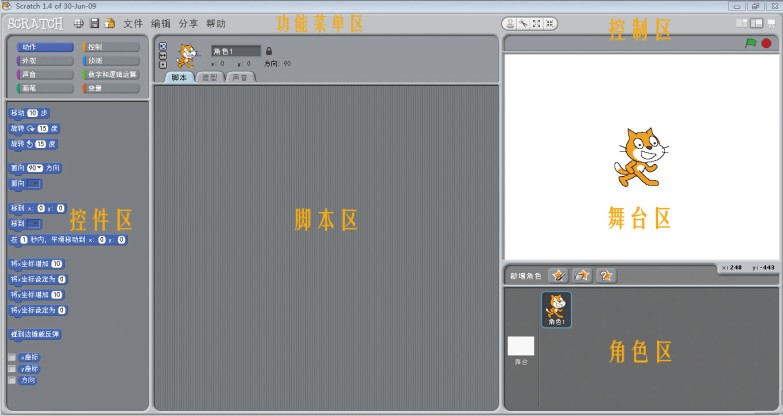783x416 pixels.
Task: Enable the x坐标 reporter checkbox
Action: click(12, 357)
